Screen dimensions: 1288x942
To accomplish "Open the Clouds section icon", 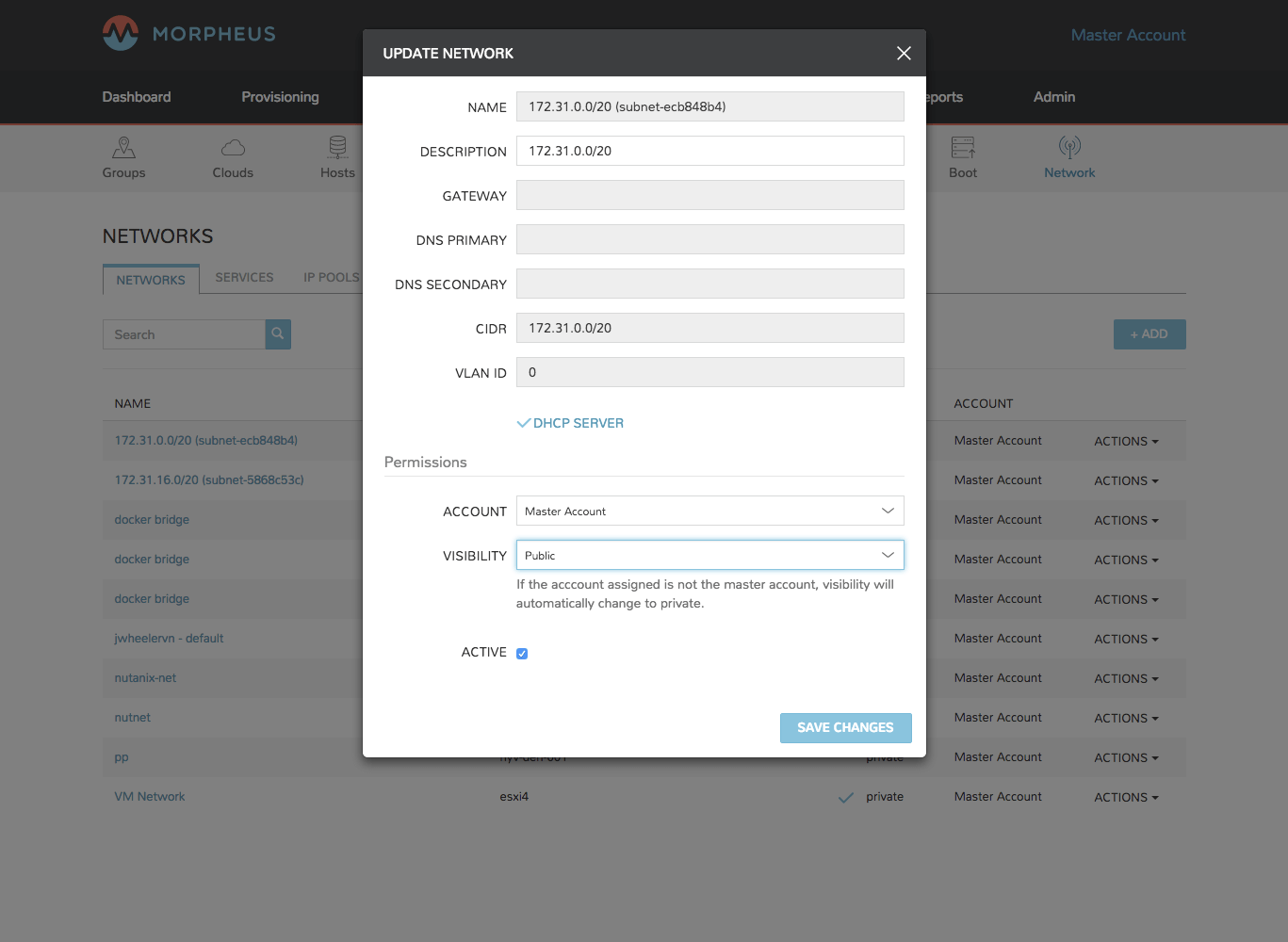I will 233,148.
